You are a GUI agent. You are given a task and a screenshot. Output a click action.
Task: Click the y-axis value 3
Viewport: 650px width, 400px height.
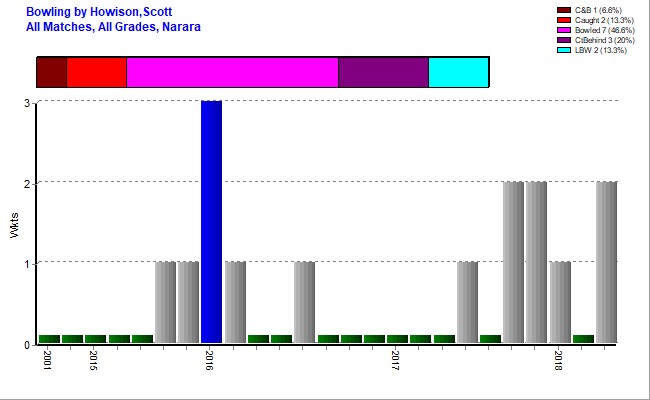coord(27,103)
